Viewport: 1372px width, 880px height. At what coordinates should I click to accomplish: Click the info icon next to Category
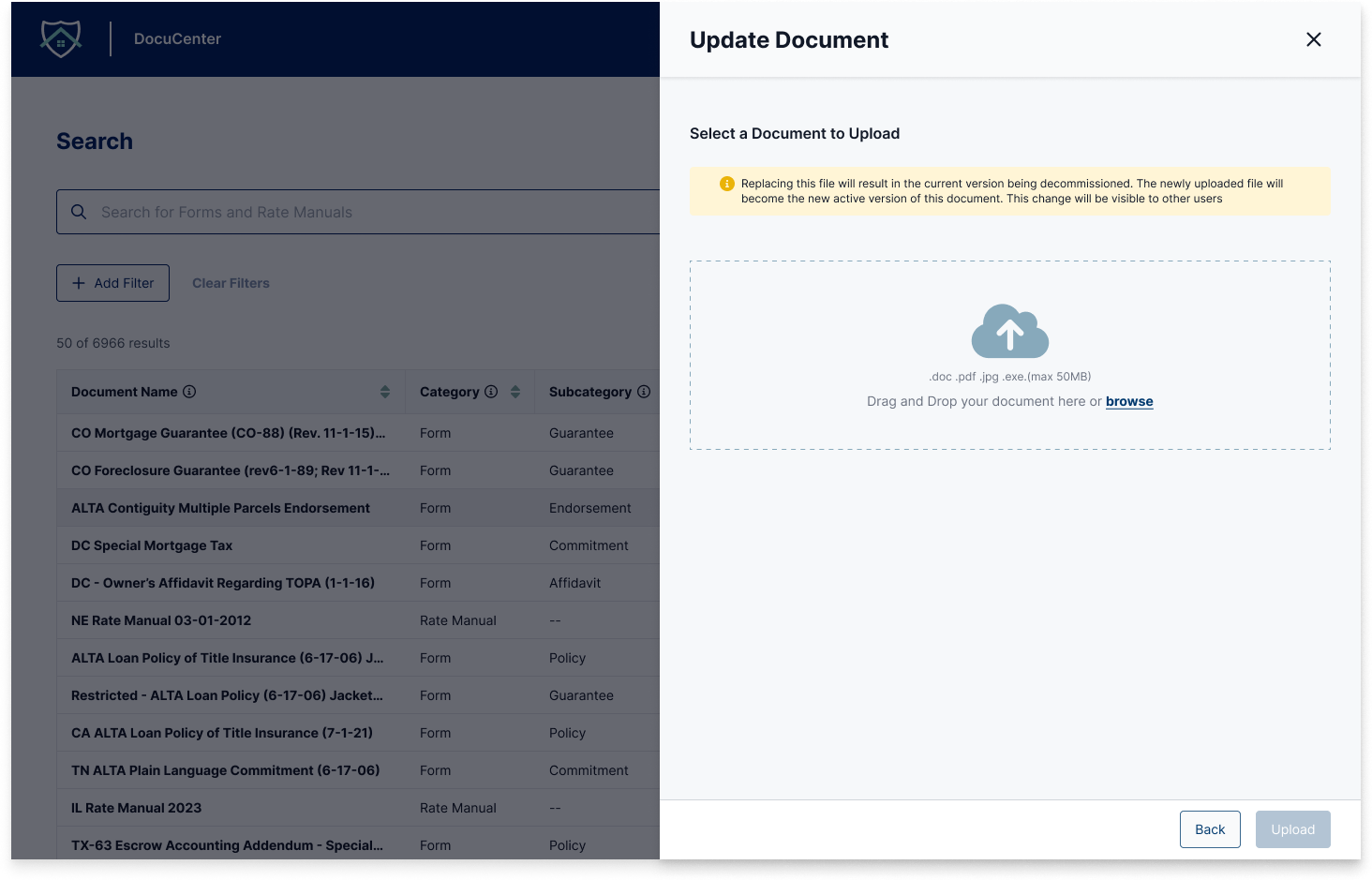tap(491, 392)
